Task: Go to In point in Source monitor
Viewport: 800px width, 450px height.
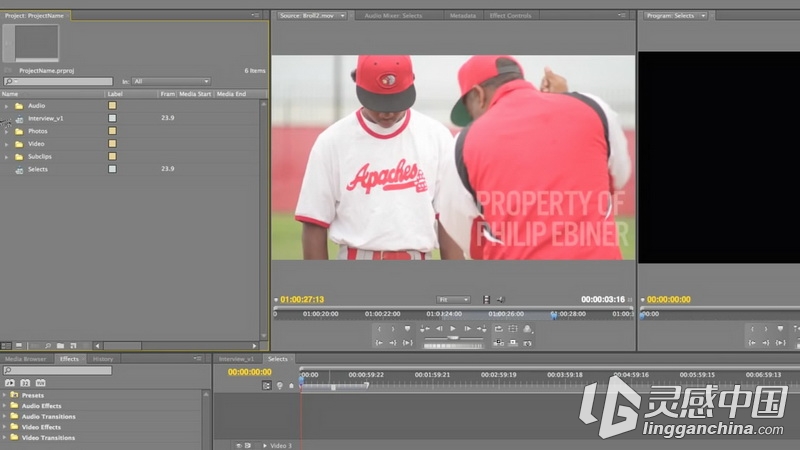Action: pos(379,343)
